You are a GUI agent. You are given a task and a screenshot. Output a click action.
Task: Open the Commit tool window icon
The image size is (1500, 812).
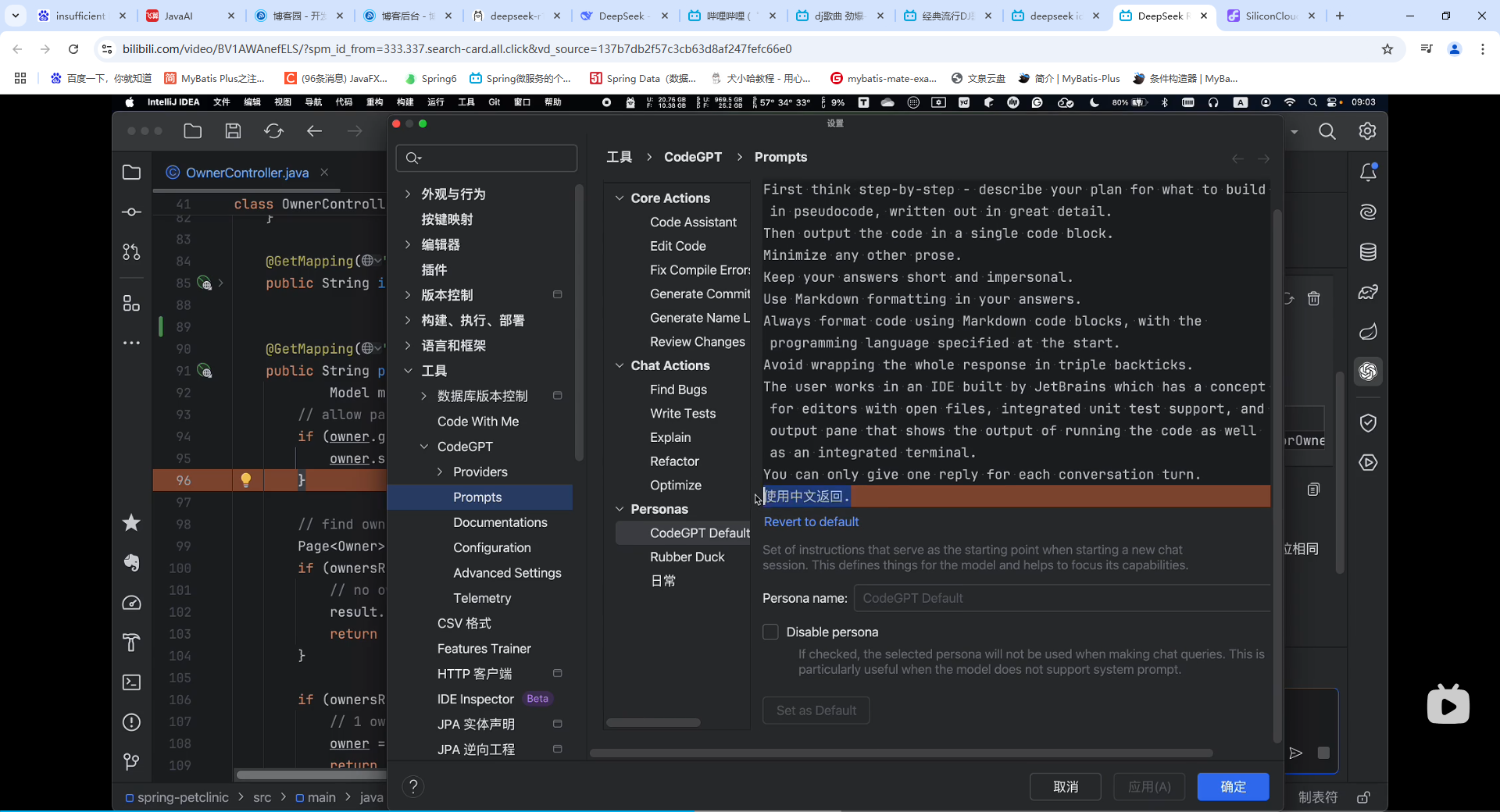coord(131,212)
